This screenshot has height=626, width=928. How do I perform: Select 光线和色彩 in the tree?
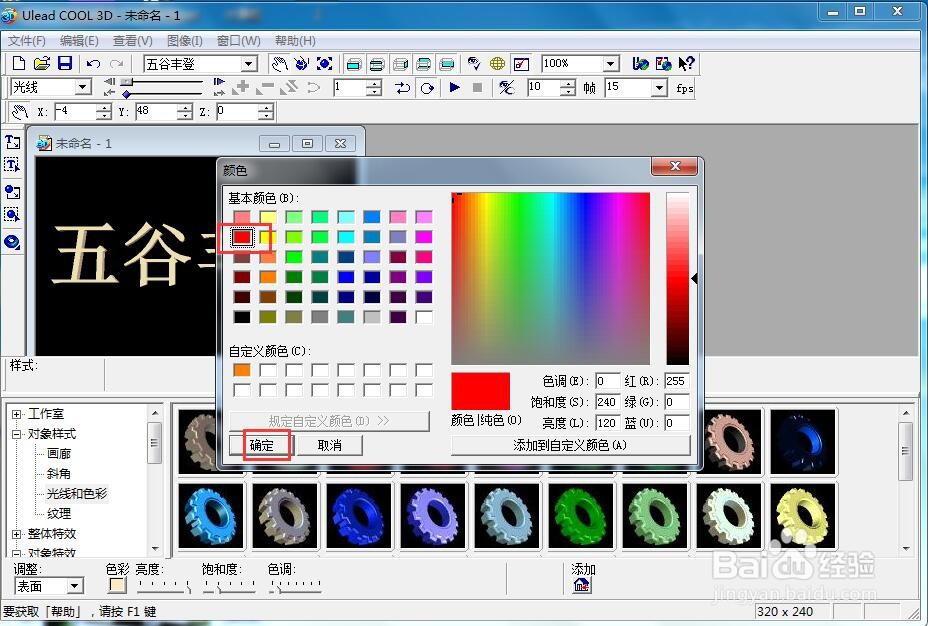[77, 493]
